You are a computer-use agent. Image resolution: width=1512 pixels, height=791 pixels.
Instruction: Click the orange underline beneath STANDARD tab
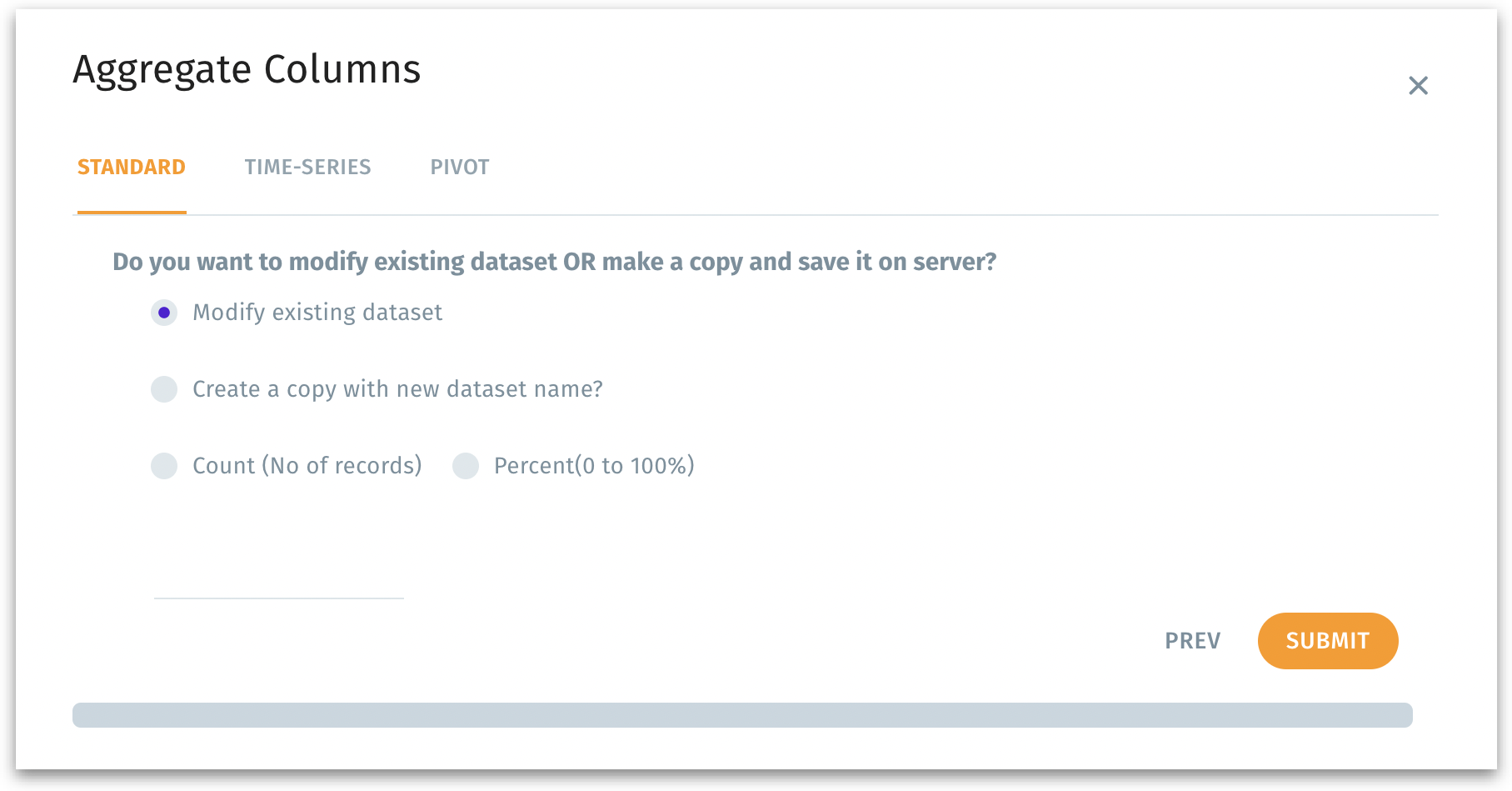(x=132, y=213)
